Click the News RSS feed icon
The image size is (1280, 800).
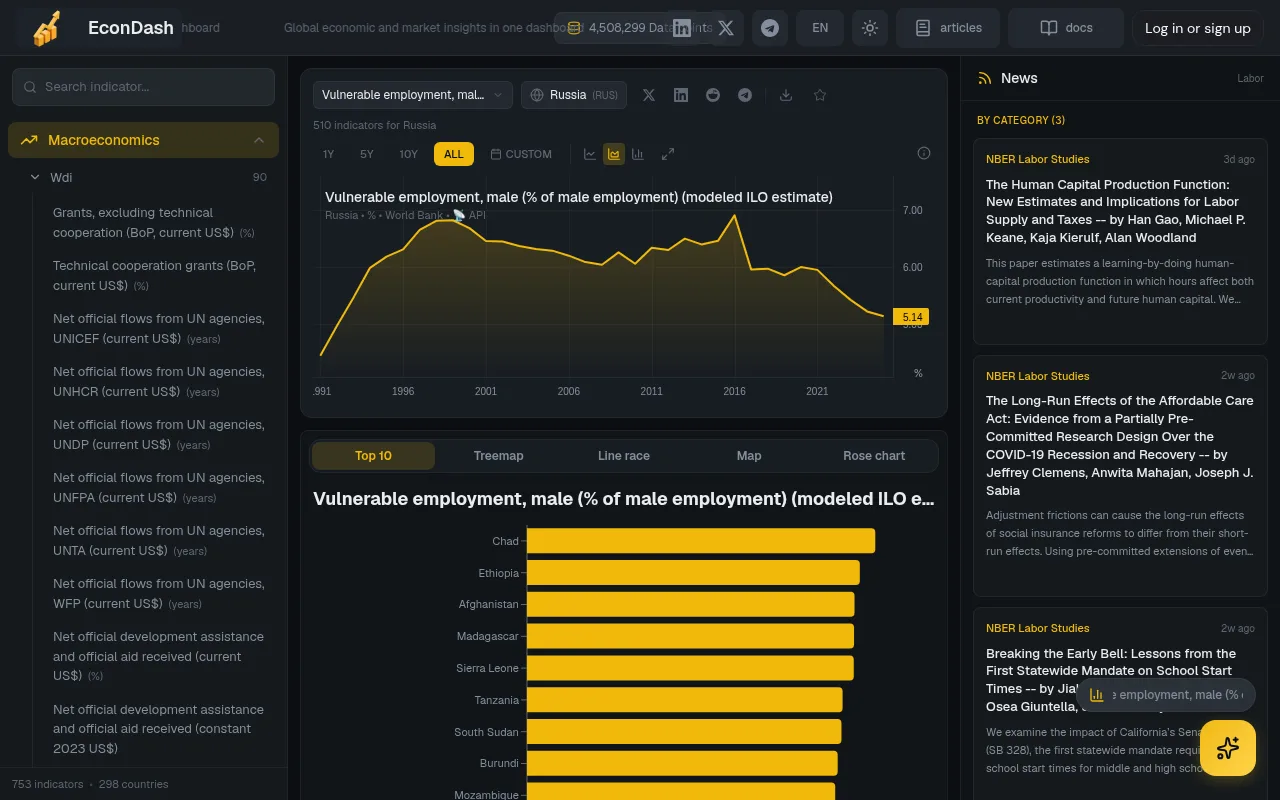[985, 78]
